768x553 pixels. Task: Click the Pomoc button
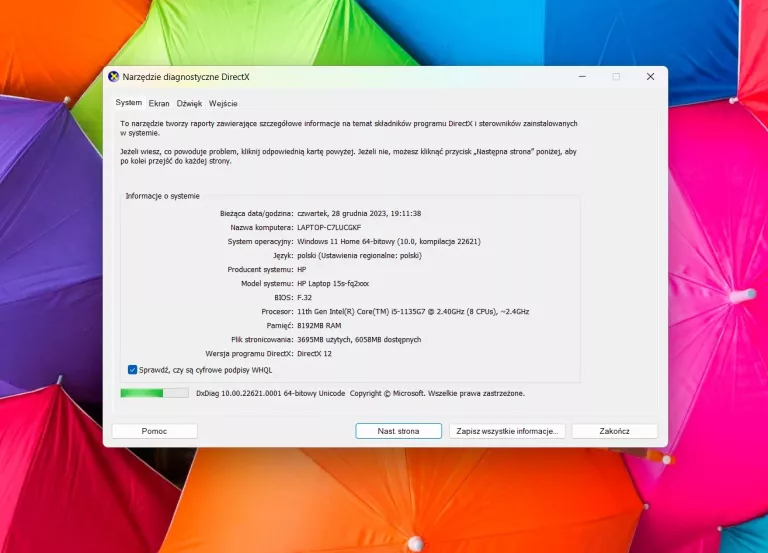point(154,431)
